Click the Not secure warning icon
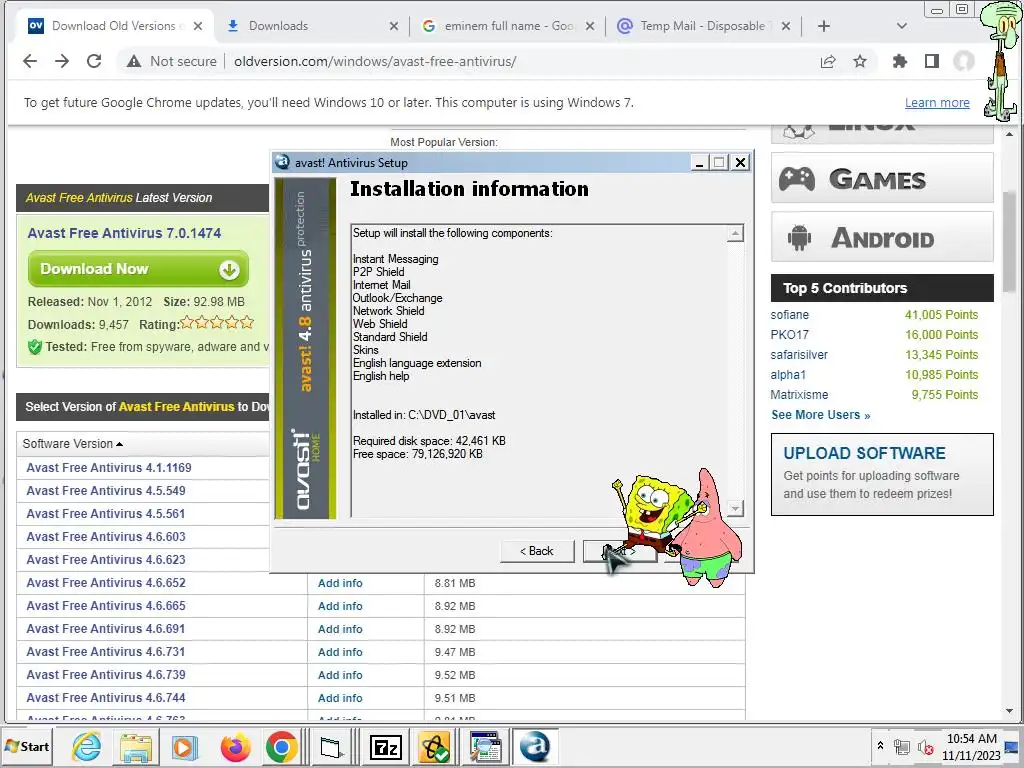Image resolution: width=1024 pixels, height=768 pixels. [x=134, y=61]
